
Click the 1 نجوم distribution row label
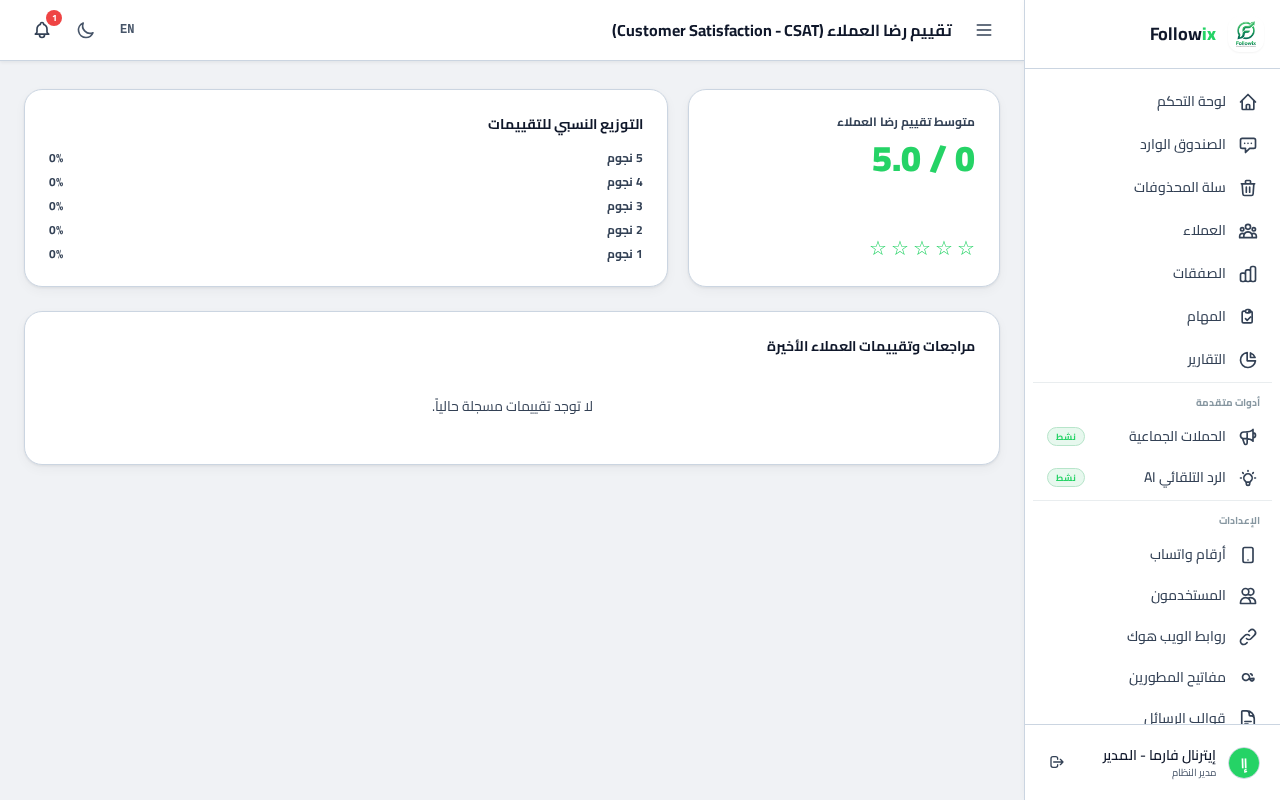[x=625, y=254]
